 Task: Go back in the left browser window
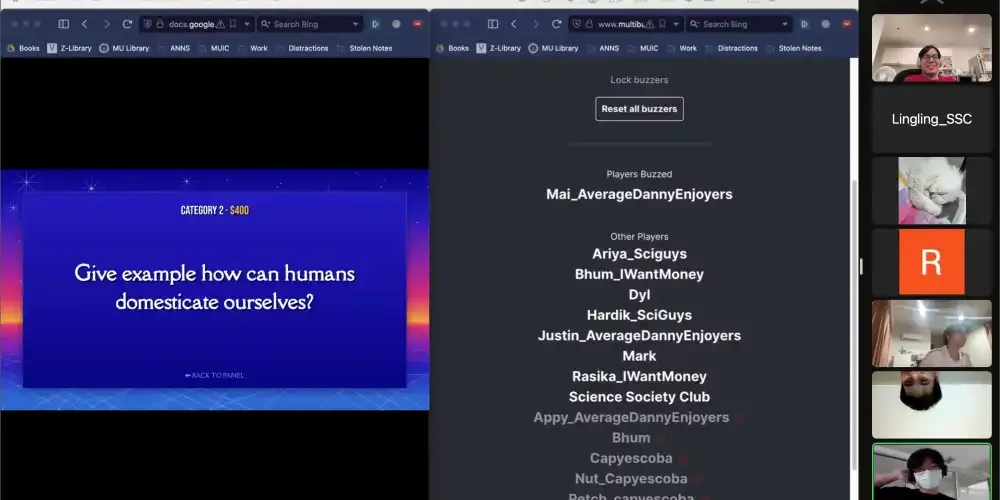pos(85,24)
